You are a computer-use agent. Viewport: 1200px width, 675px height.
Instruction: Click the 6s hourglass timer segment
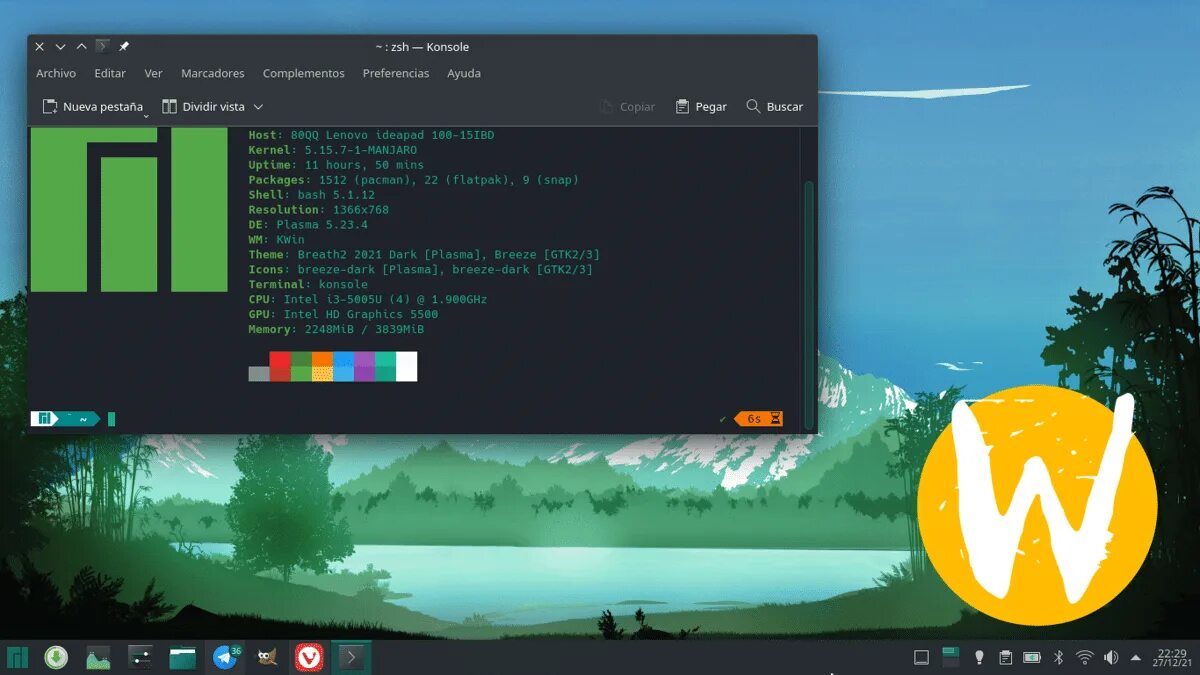click(760, 418)
